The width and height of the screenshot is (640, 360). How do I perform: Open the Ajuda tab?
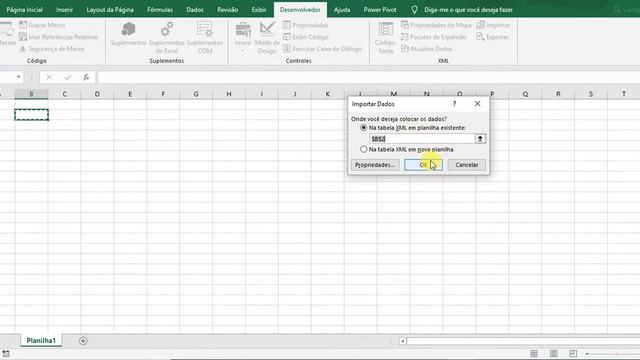342,9
